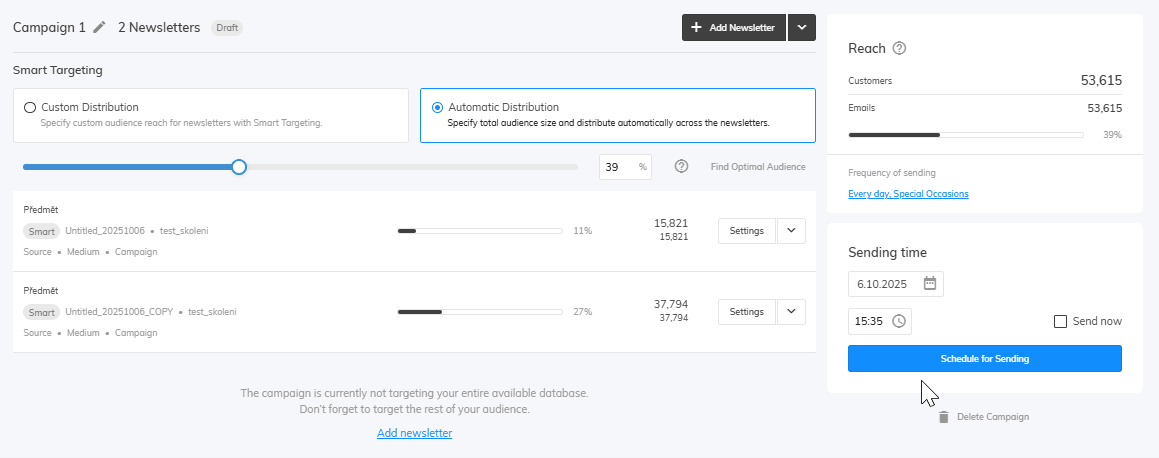The image size is (1159, 458).
Task: Select the Custom Distribution radio option
Action: tap(30, 107)
